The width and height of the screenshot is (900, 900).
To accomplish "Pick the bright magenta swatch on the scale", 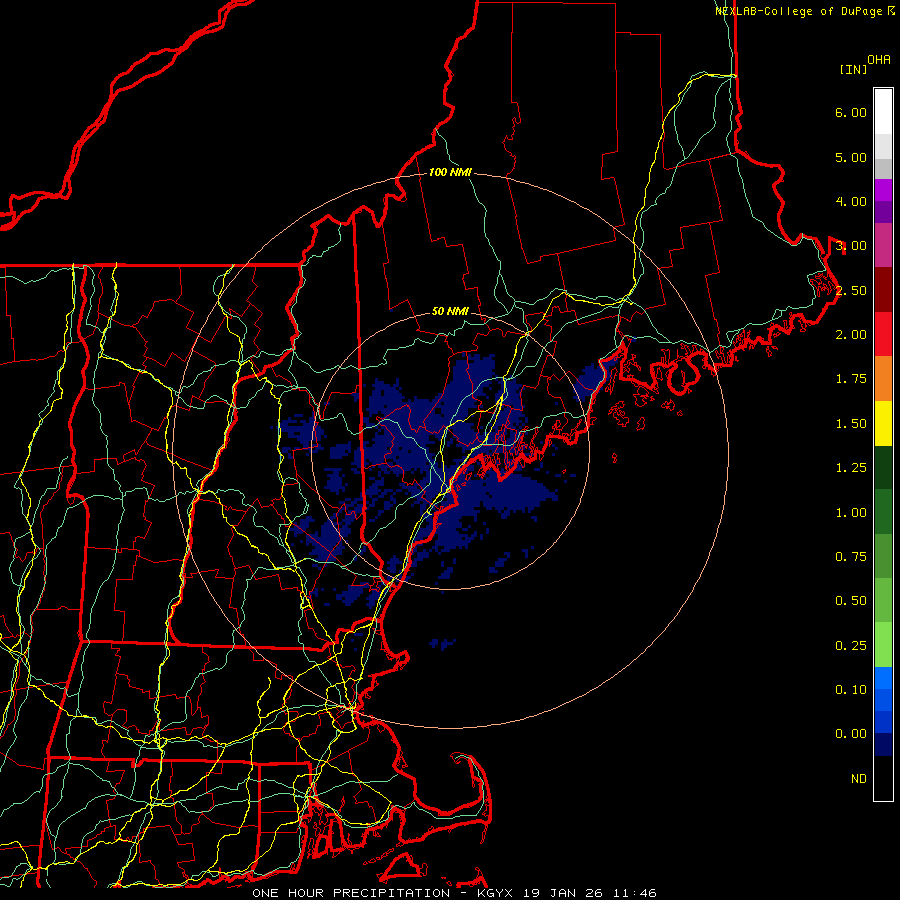I will click(x=883, y=190).
